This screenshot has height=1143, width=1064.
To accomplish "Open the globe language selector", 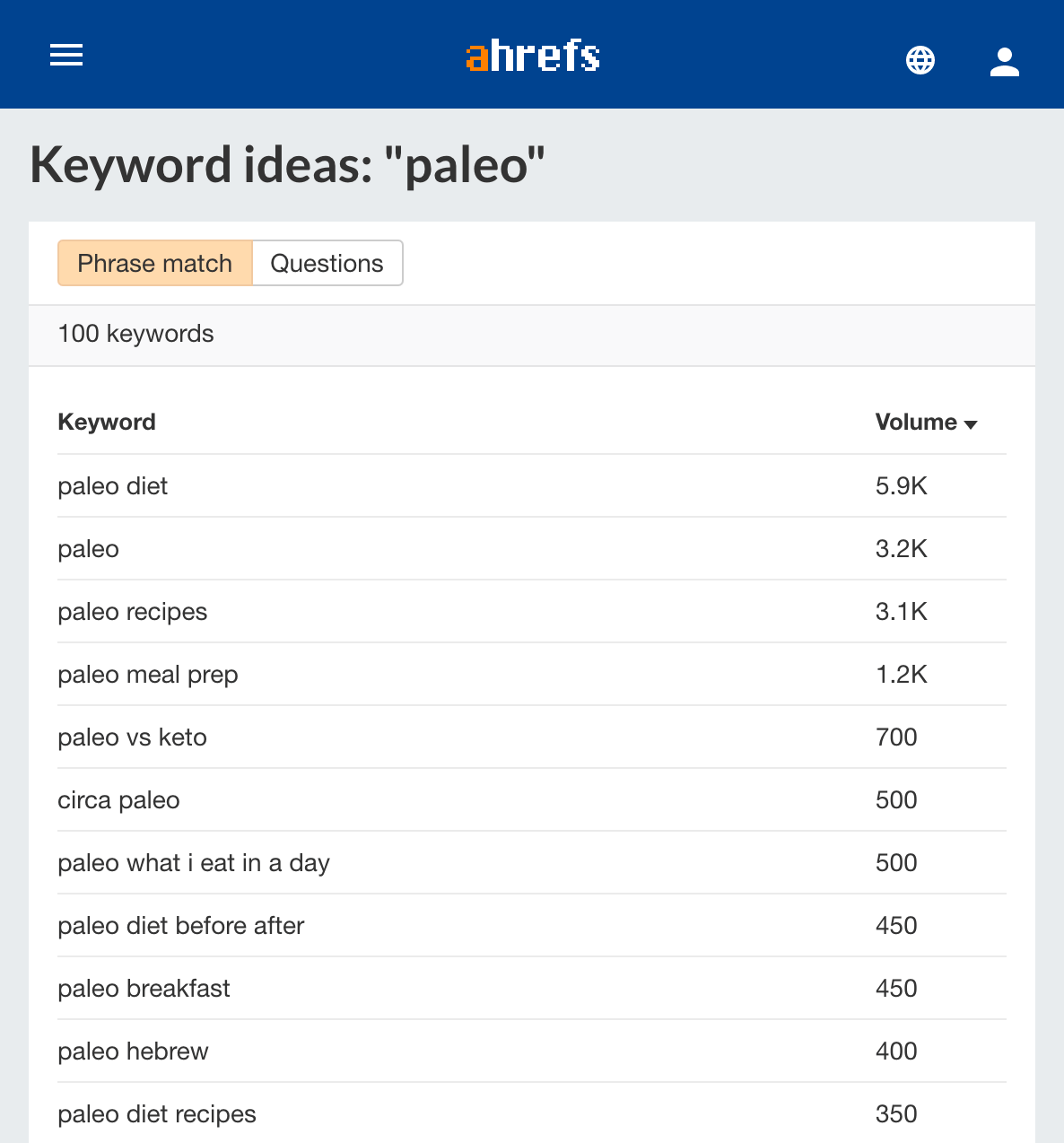I will coord(920,60).
